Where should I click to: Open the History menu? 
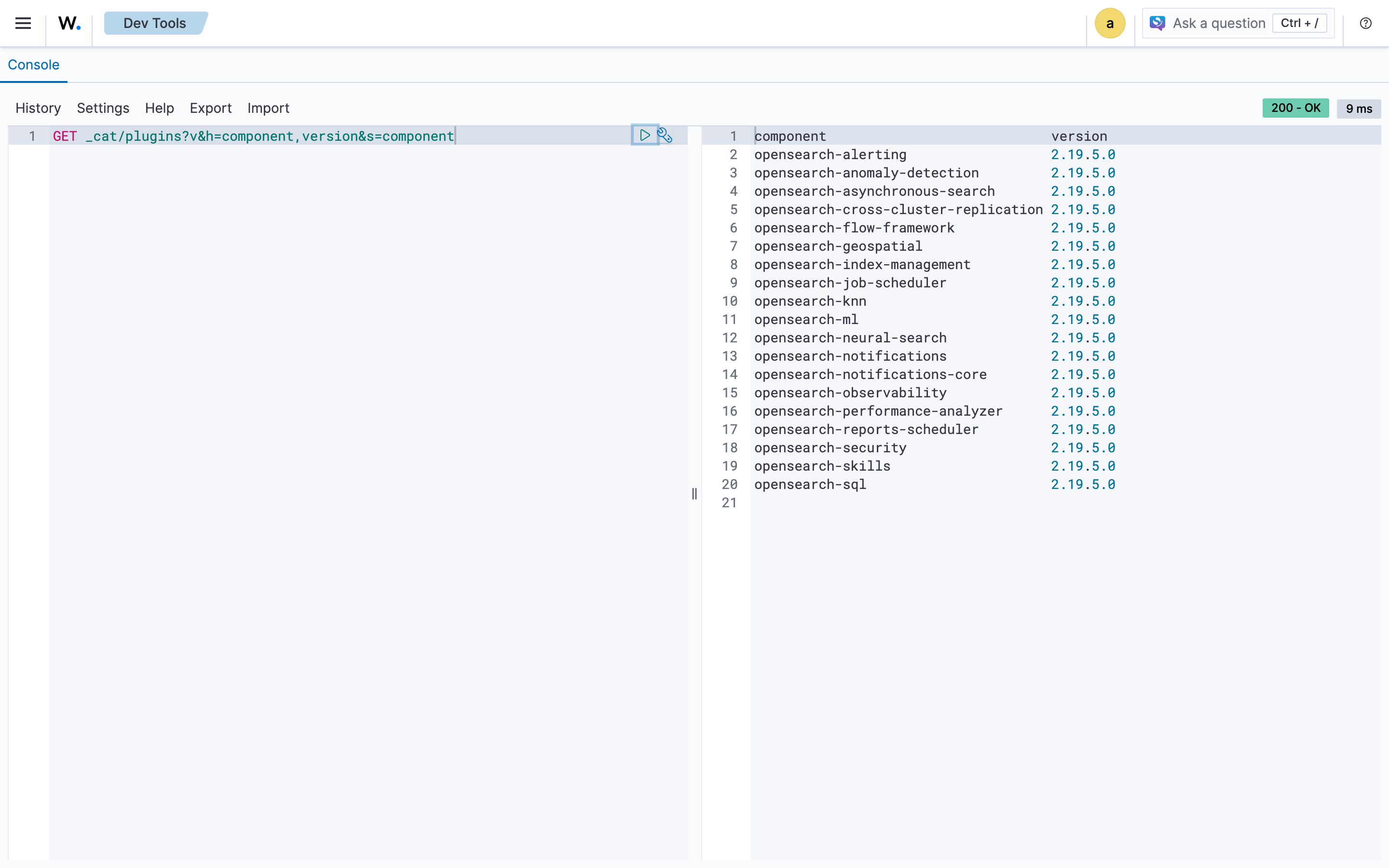38,108
